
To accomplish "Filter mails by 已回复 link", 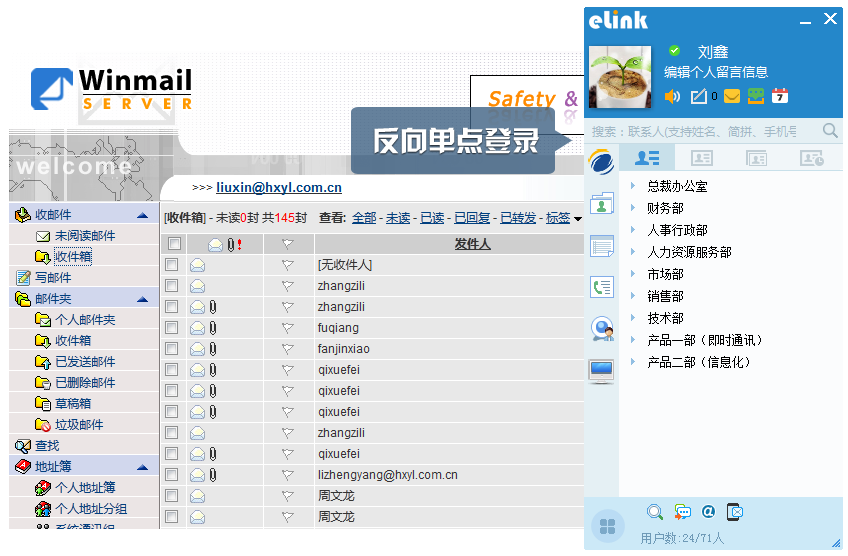I will [x=472, y=218].
